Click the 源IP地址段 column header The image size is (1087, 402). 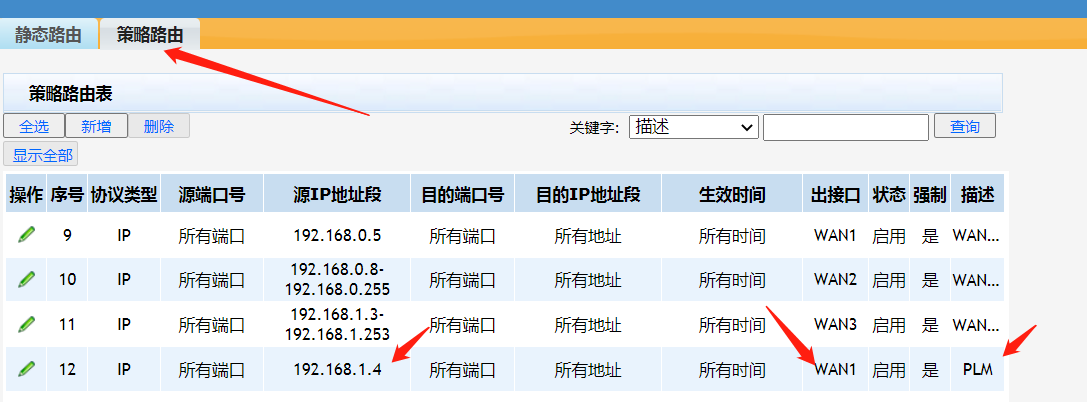click(x=337, y=195)
